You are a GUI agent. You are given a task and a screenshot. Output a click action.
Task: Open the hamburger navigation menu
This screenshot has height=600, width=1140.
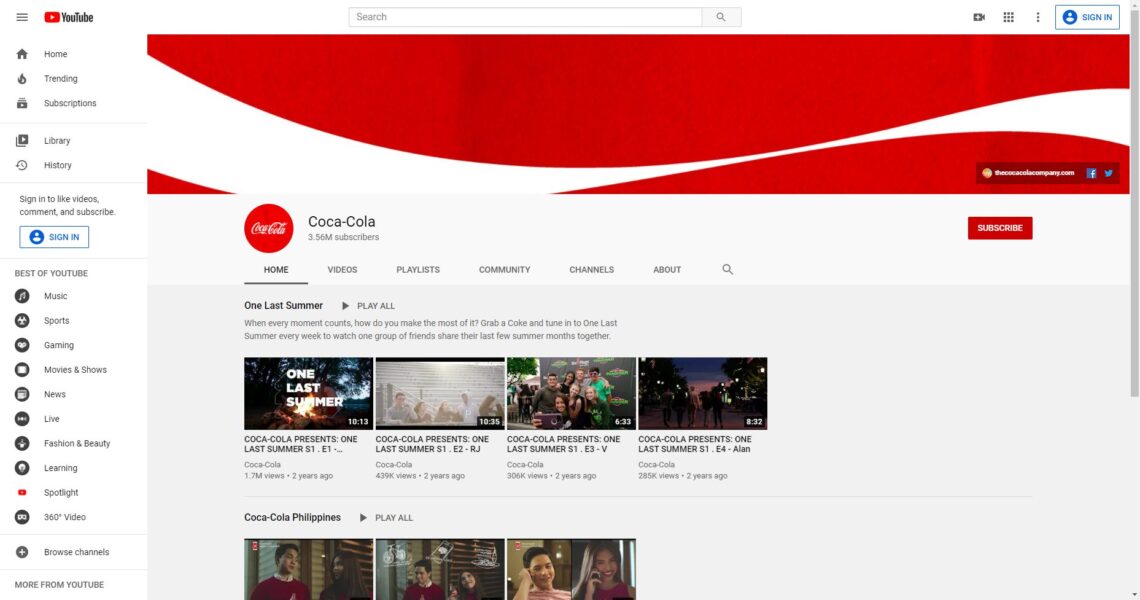click(x=22, y=17)
